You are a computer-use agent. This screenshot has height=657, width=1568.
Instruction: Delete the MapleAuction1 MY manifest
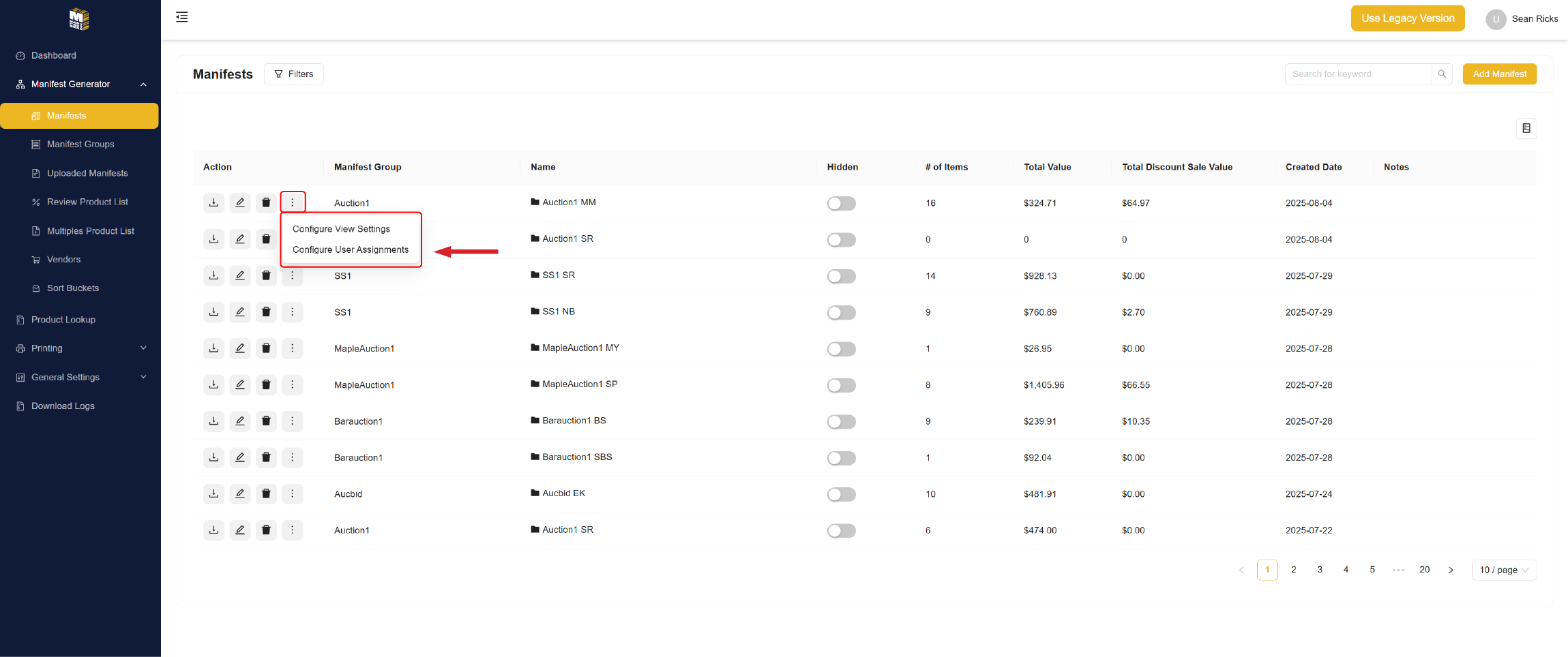pyautogui.click(x=266, y=348)
